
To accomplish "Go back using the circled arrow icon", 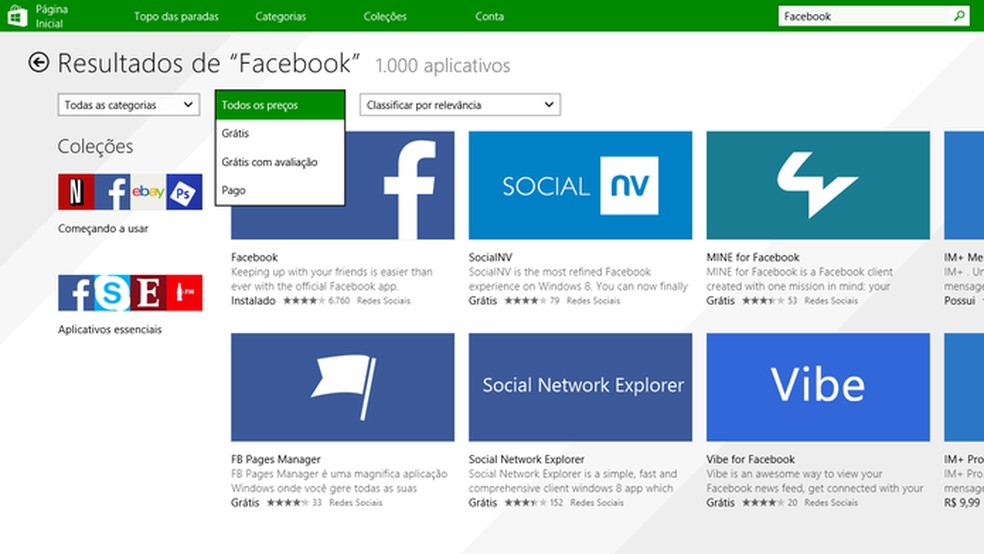I will (38, 62).
